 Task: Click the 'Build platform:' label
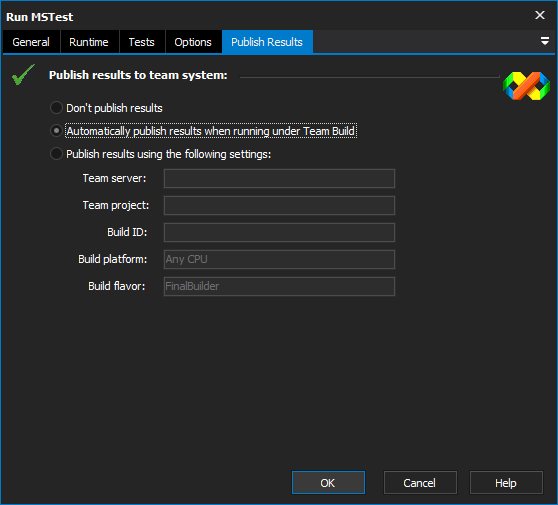click(x=112, y=259)
